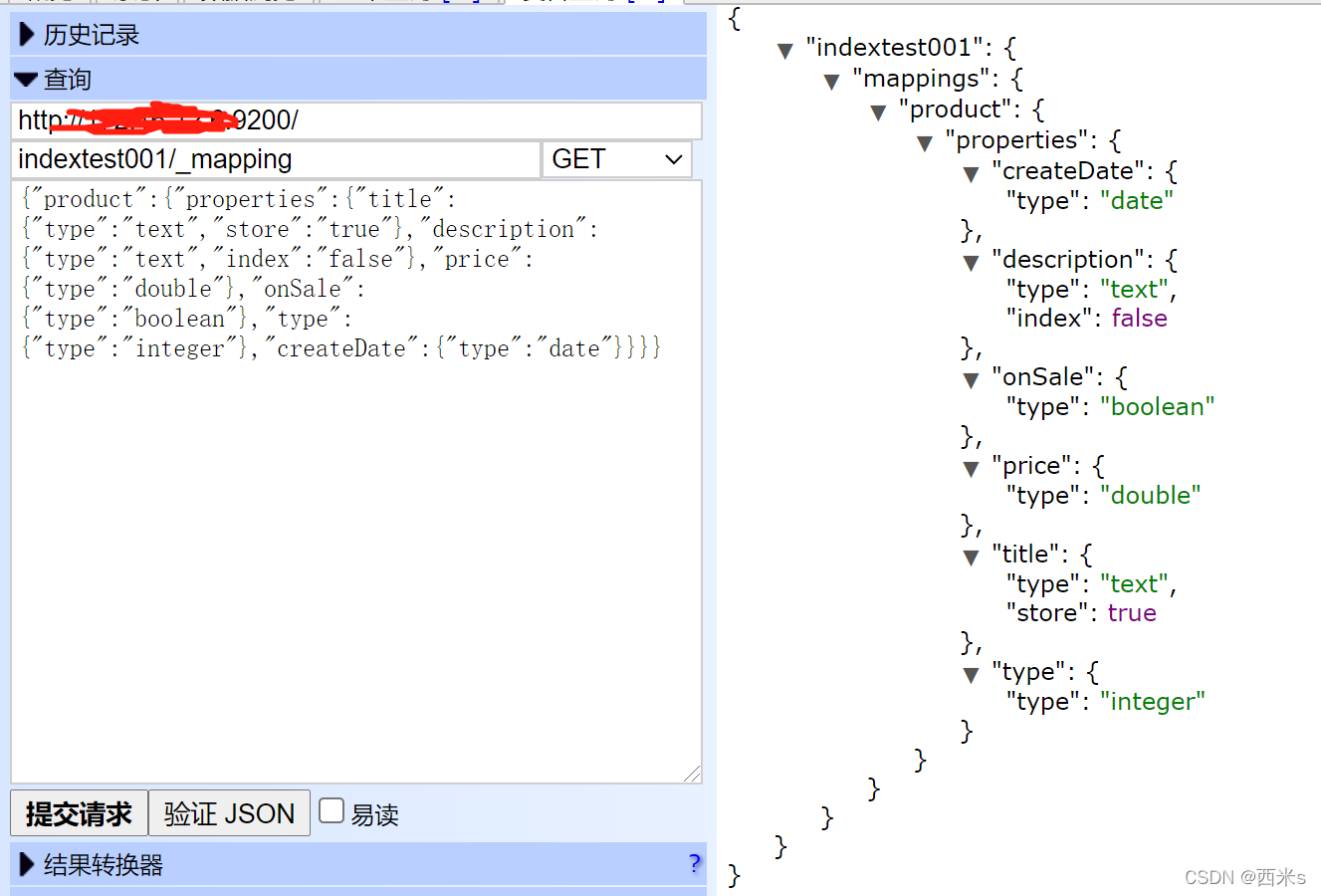This screenshot has height=896, width=1321.
Task: Click the 验证 JSON button
Action: [229, 813]
